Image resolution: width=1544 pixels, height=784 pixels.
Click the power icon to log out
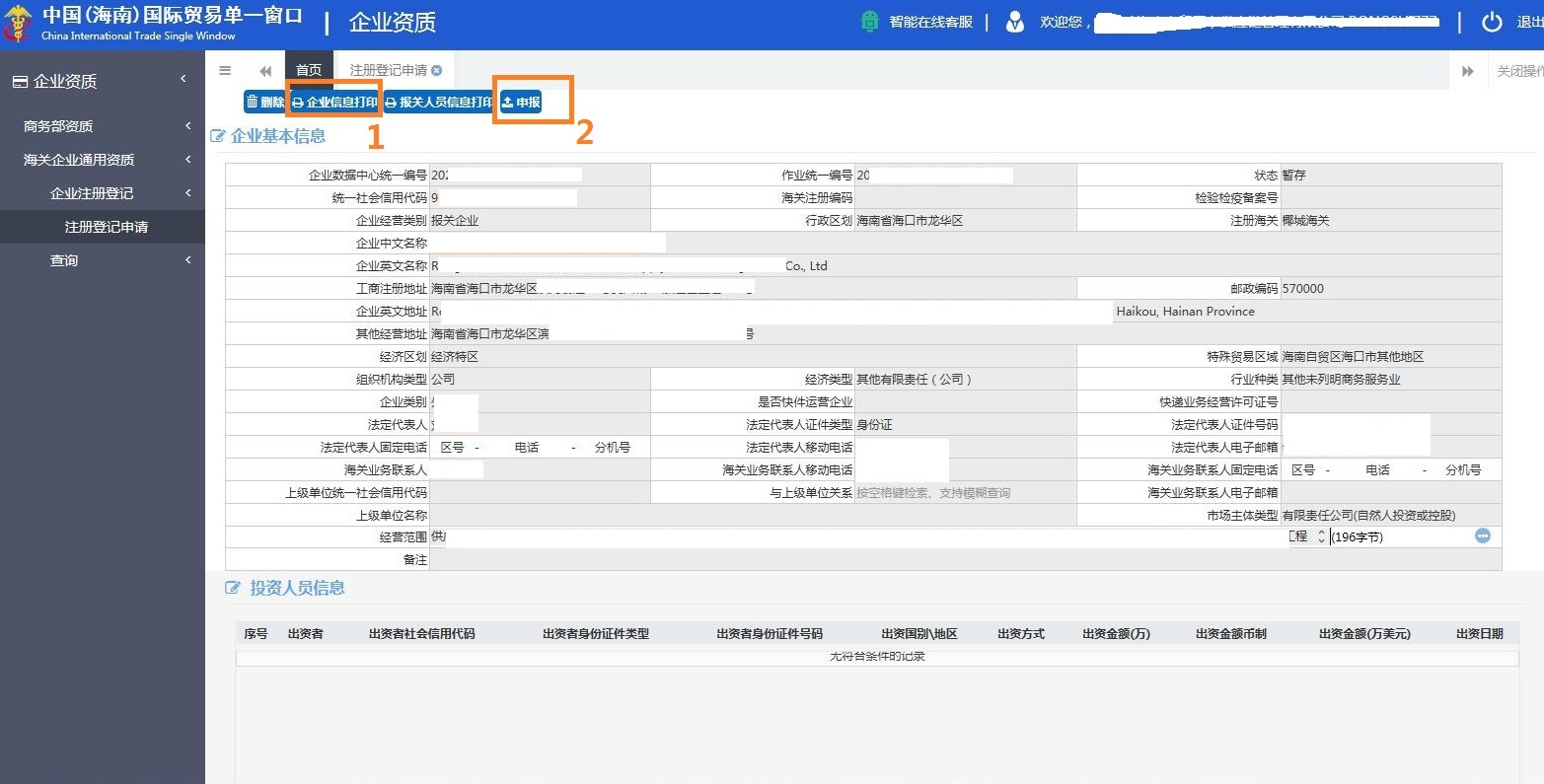click(x=1492, y=22)
